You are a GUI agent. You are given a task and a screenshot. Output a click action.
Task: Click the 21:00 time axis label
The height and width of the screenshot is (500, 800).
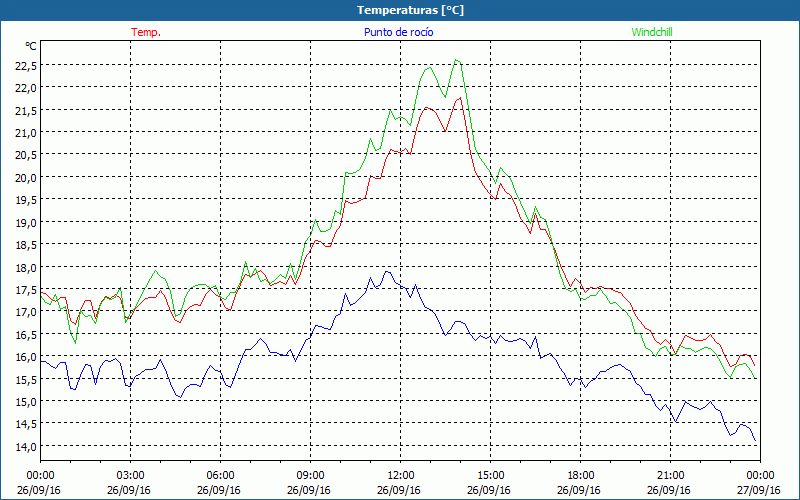[670, 476]
